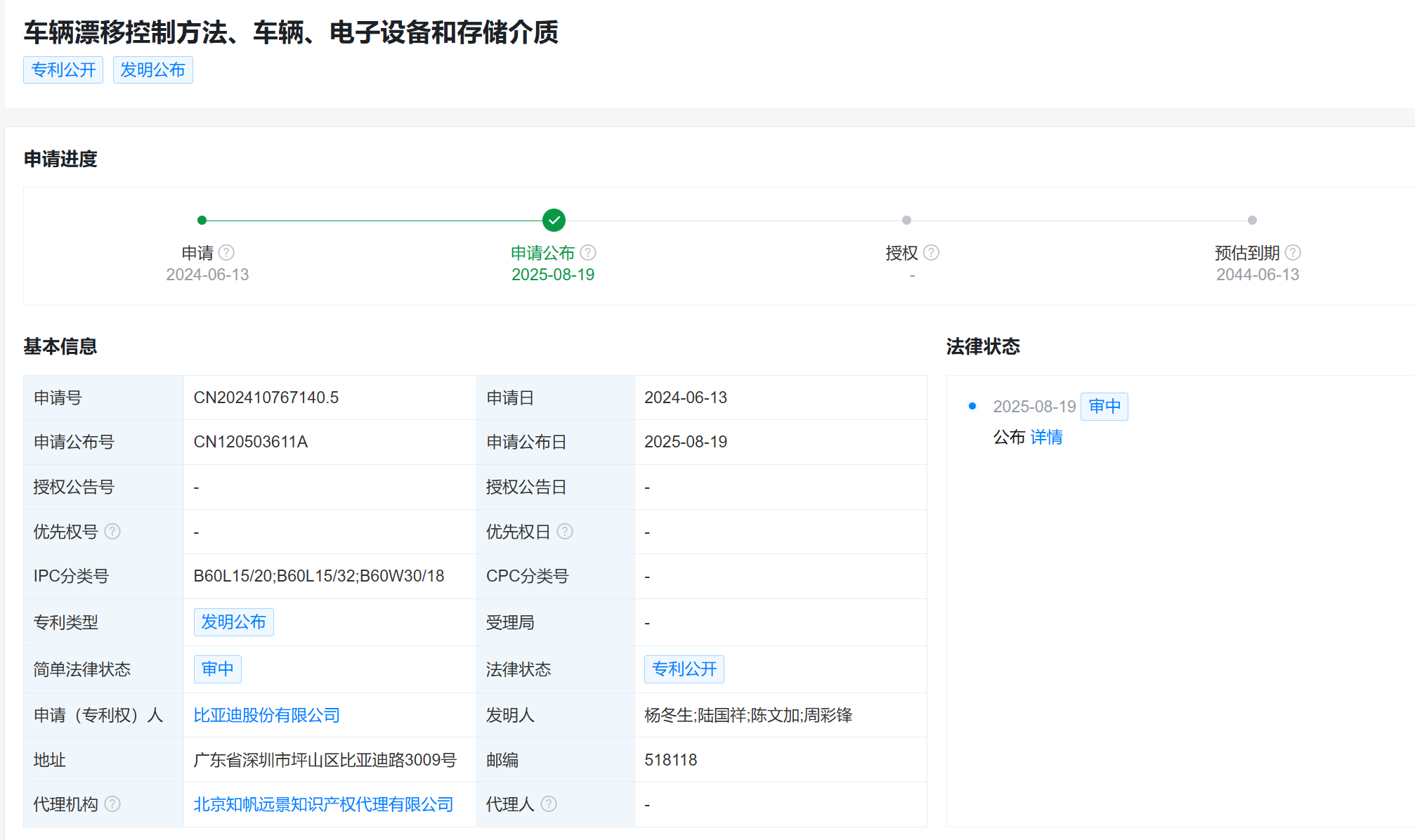Select the 审中 tag in 简单法律状态 row
Viewport: 1415px width, 840px height.
pyautogui.click(x=217, y=669)
